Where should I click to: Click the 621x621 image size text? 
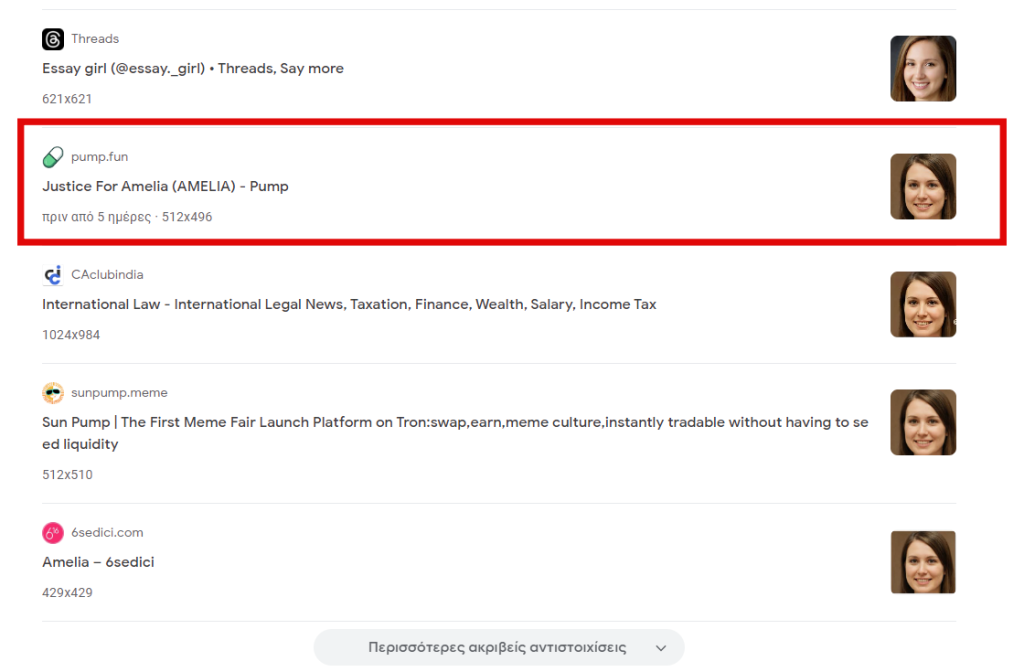click(x=67, y=99)
